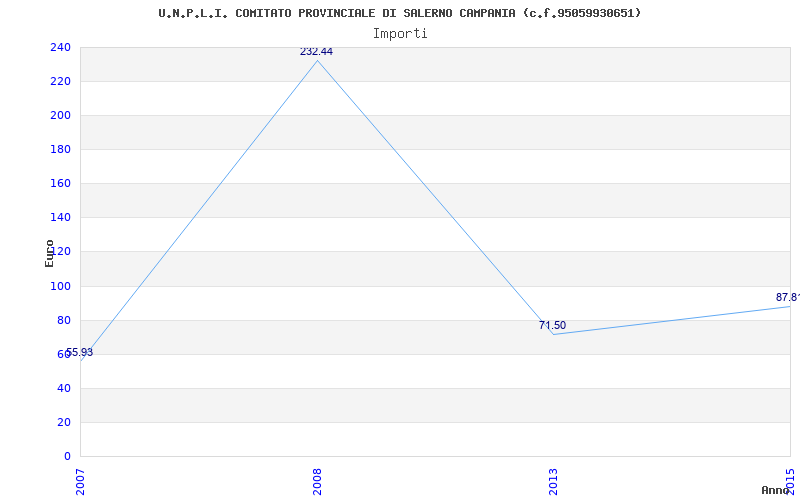This screenshot has height=500, width=800.
Task: Click the line data point at 2013
Action: (554, 334)
